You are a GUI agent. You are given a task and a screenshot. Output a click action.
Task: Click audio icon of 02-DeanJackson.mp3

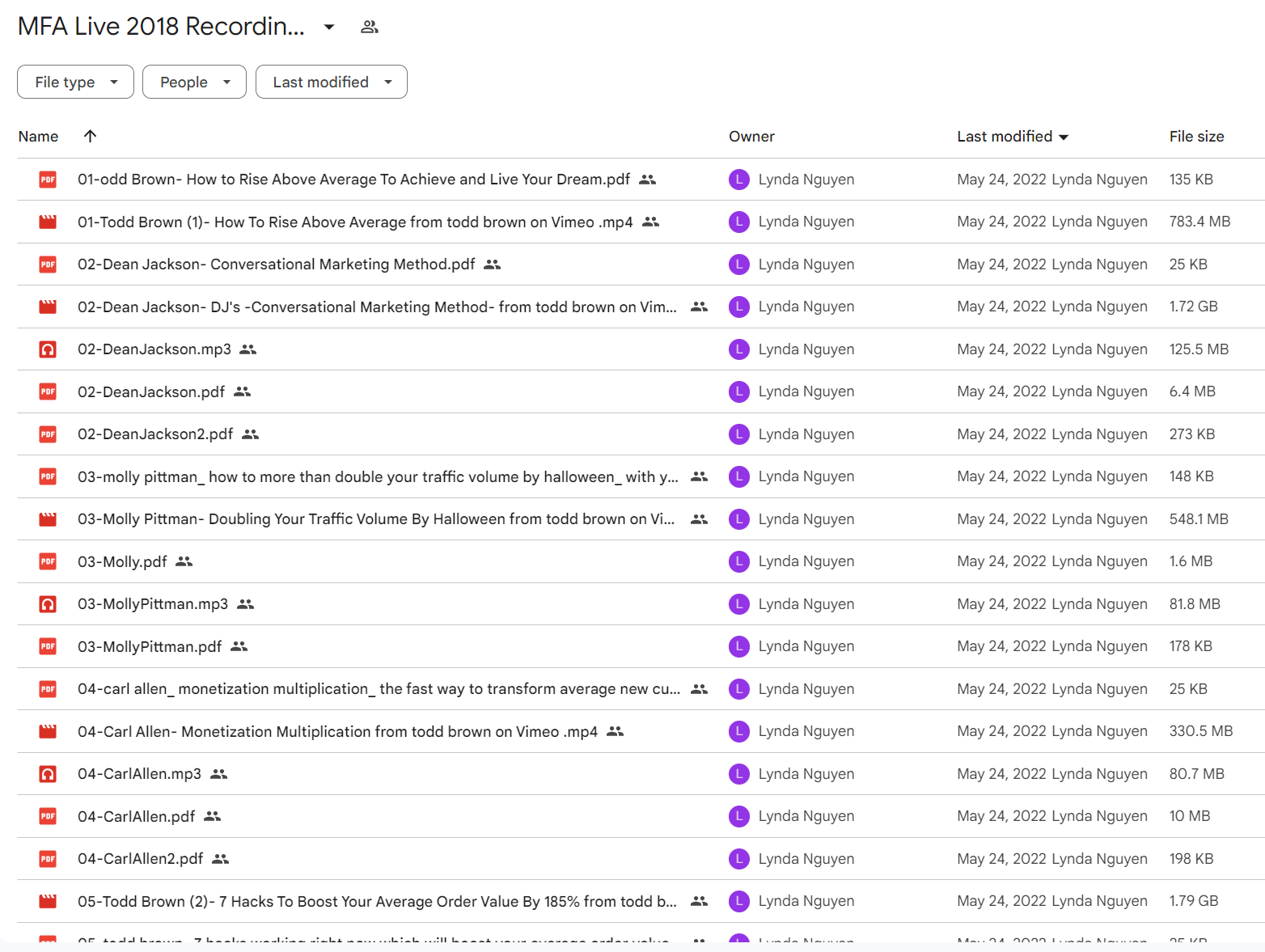(x=48, y=349)
